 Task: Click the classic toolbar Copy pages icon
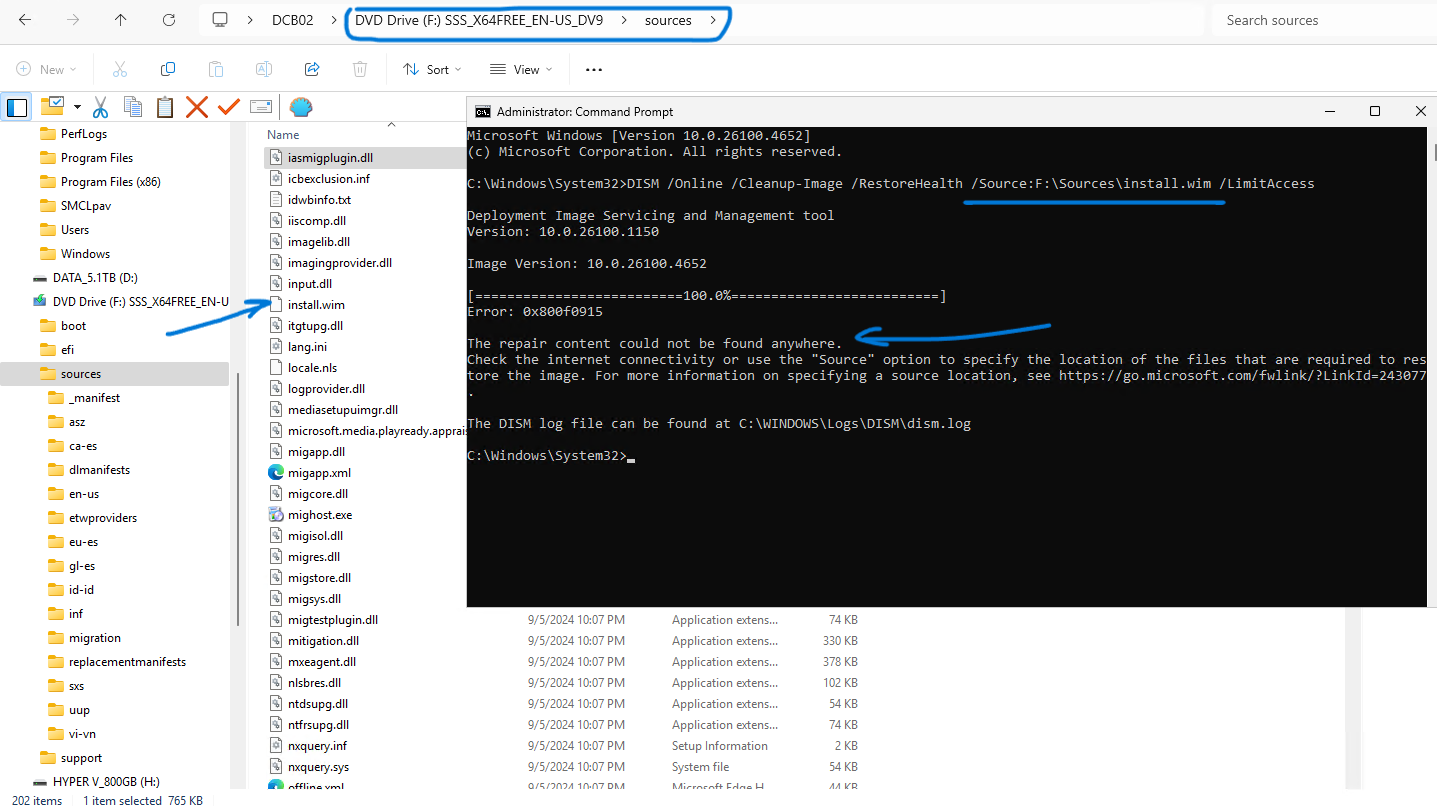coord(132,107)
